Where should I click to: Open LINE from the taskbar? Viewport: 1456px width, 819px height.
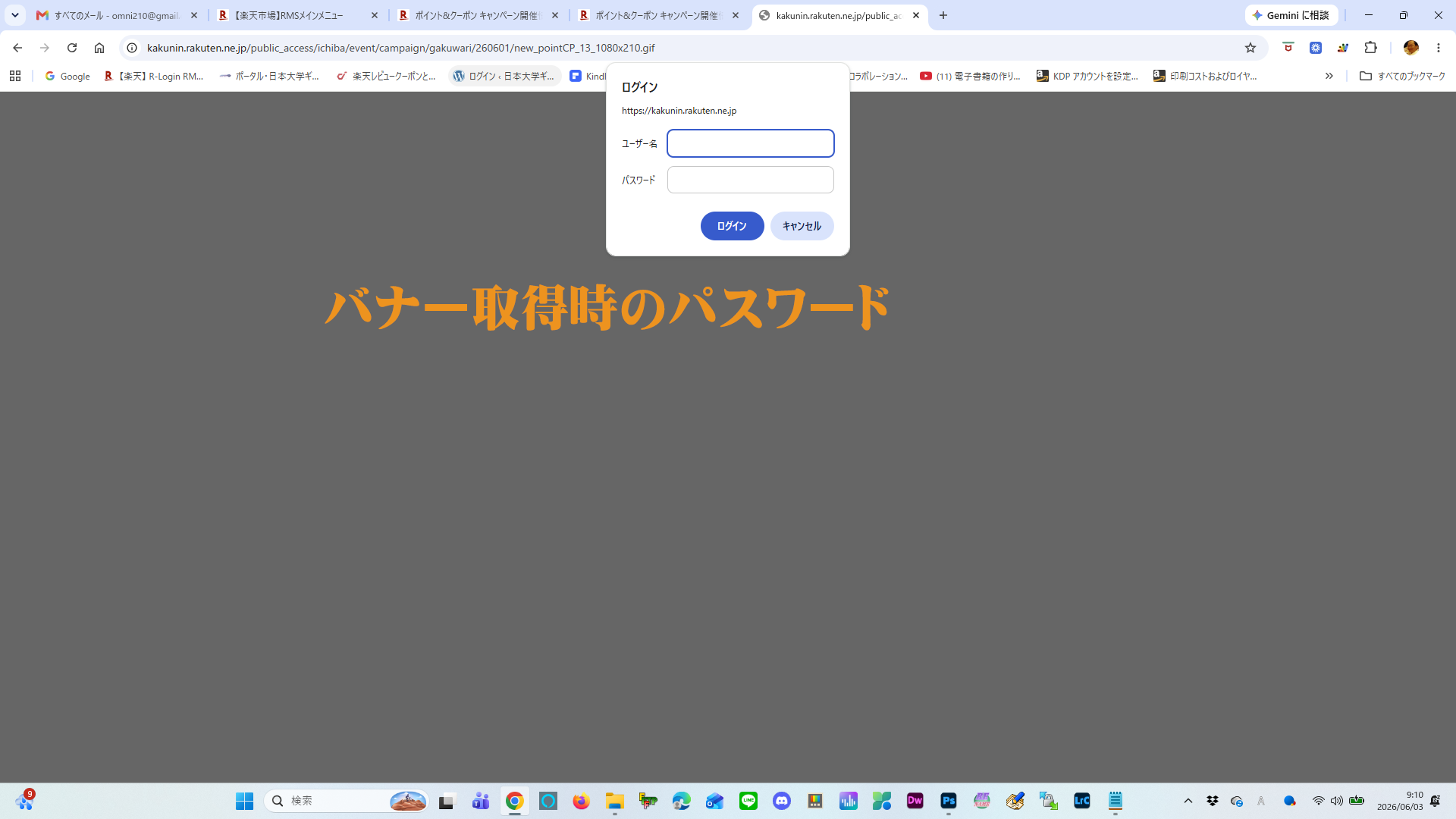(748, 801)
